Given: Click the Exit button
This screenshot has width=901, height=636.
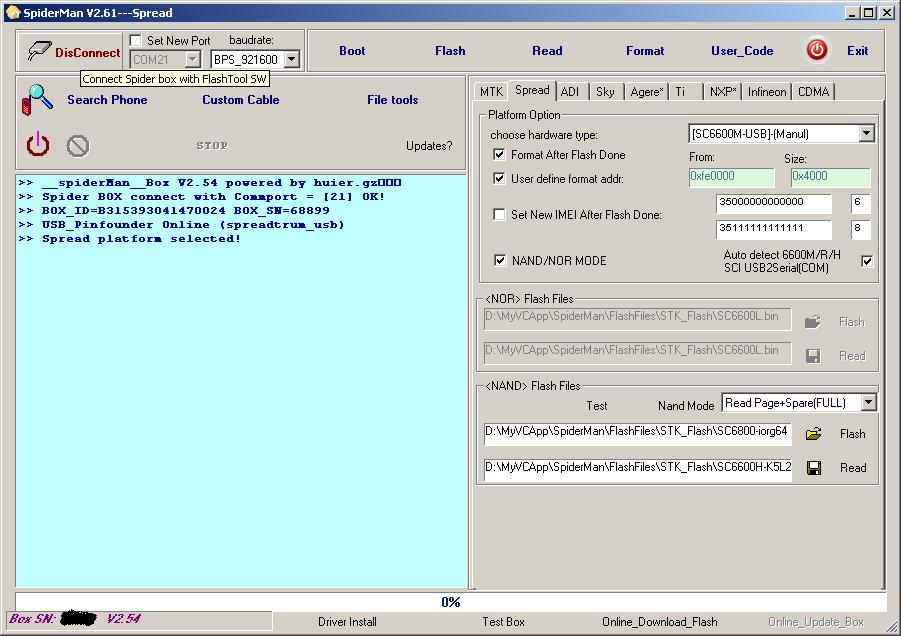Looking at the screenshot, I should [x=857, y=51].
